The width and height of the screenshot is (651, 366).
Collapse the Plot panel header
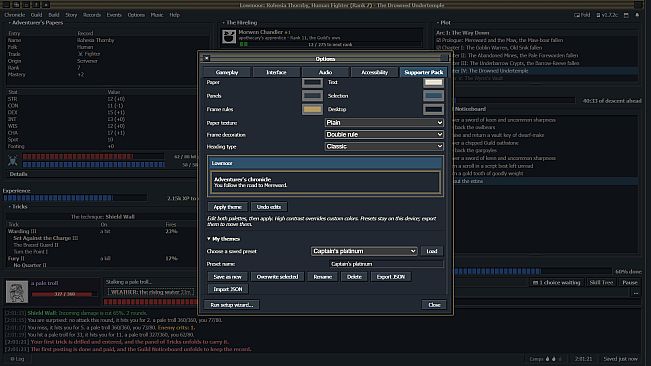[x=444, y=23]
